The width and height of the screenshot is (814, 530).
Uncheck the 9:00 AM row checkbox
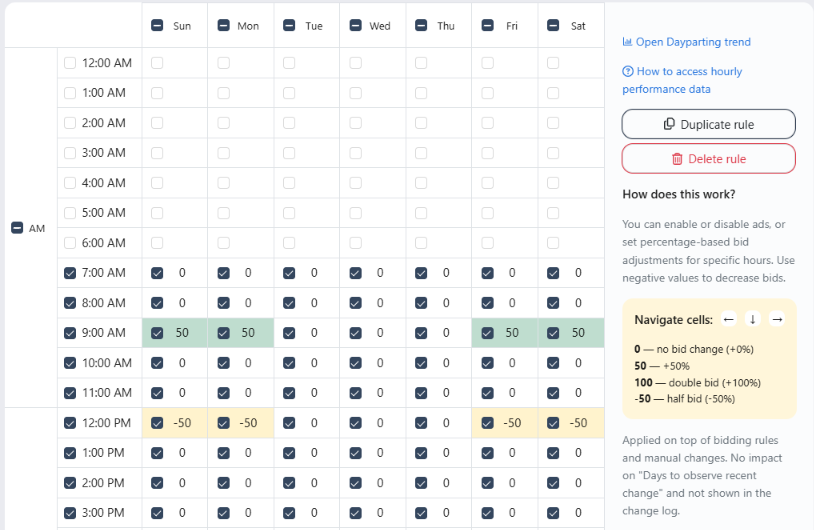click(70, 333)
